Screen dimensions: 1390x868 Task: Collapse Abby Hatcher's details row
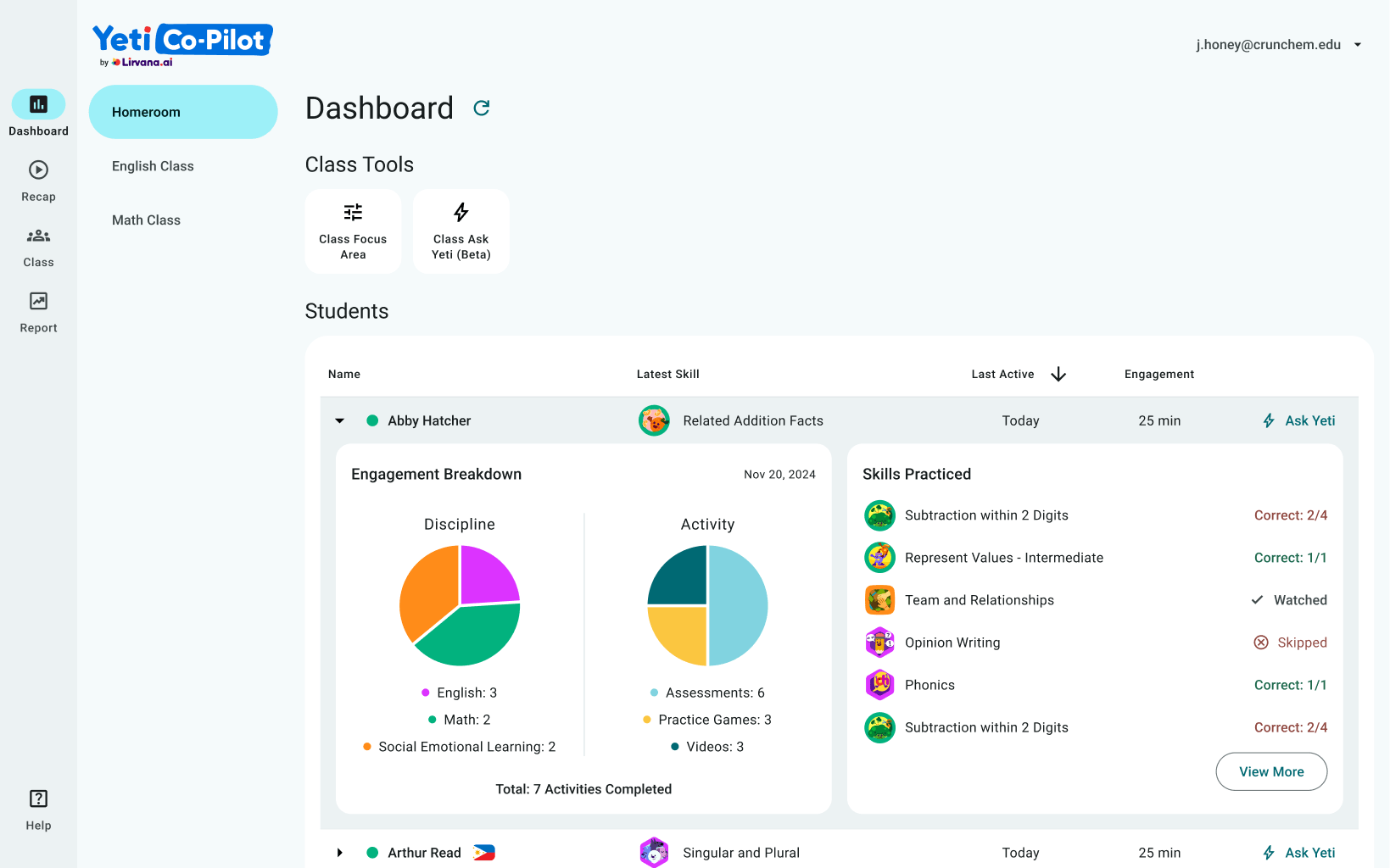pos(340,420)
